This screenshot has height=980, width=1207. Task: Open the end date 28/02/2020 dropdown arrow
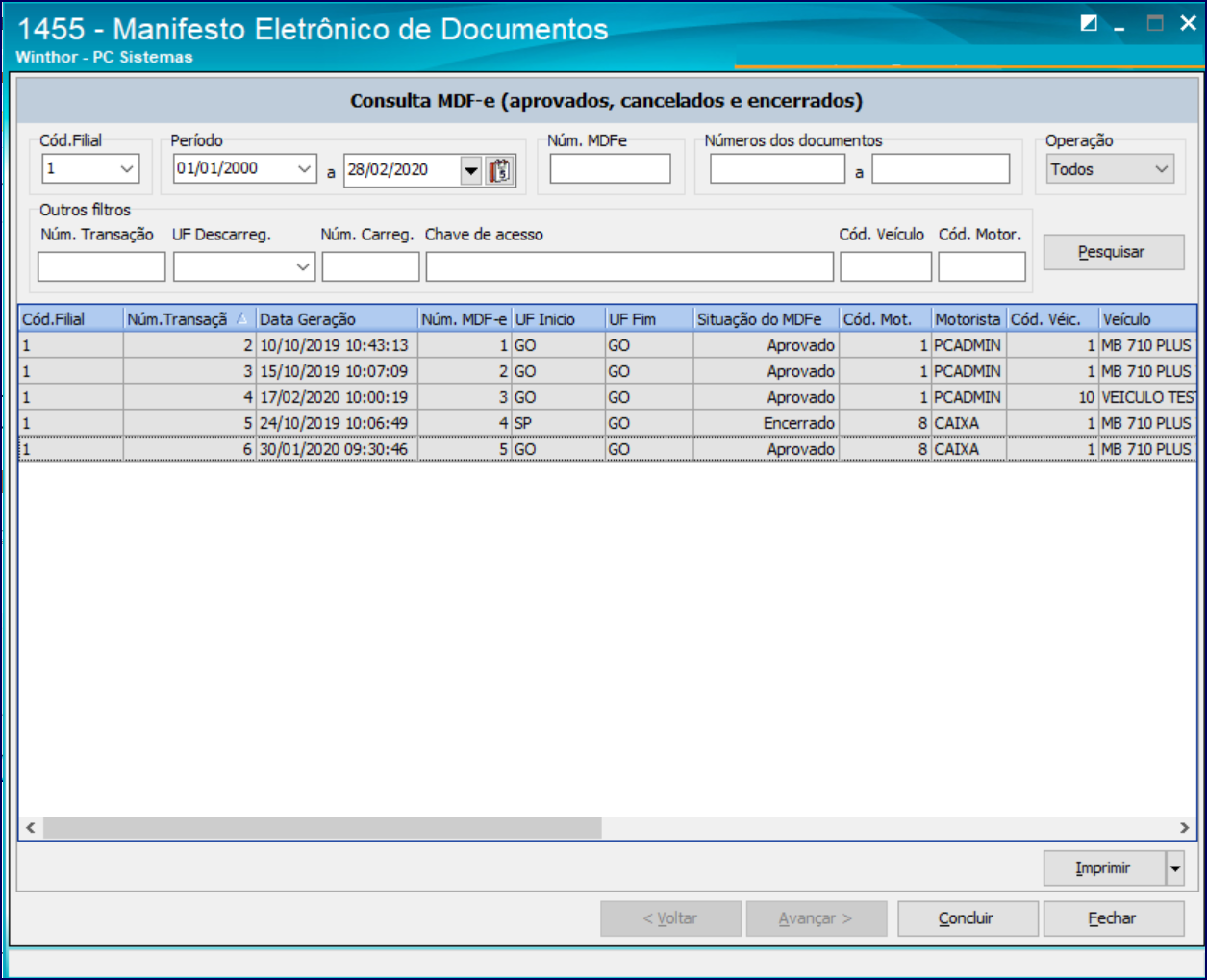(x=470, y=170)
